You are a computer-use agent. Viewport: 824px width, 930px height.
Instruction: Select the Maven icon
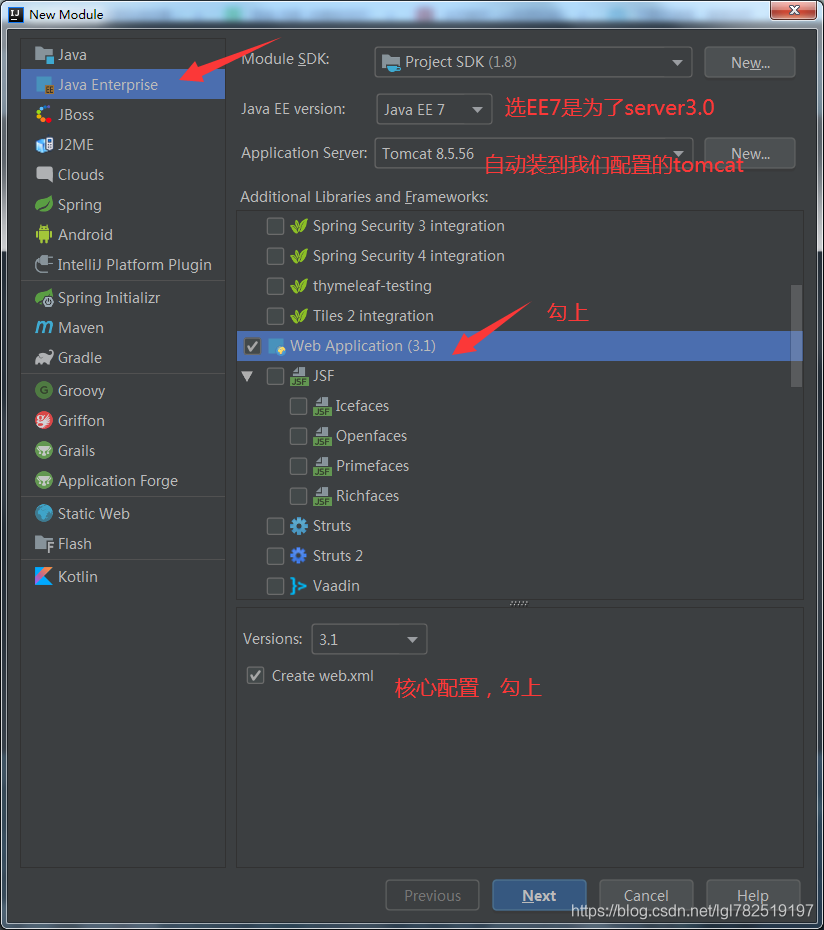[x=44, y=327]
